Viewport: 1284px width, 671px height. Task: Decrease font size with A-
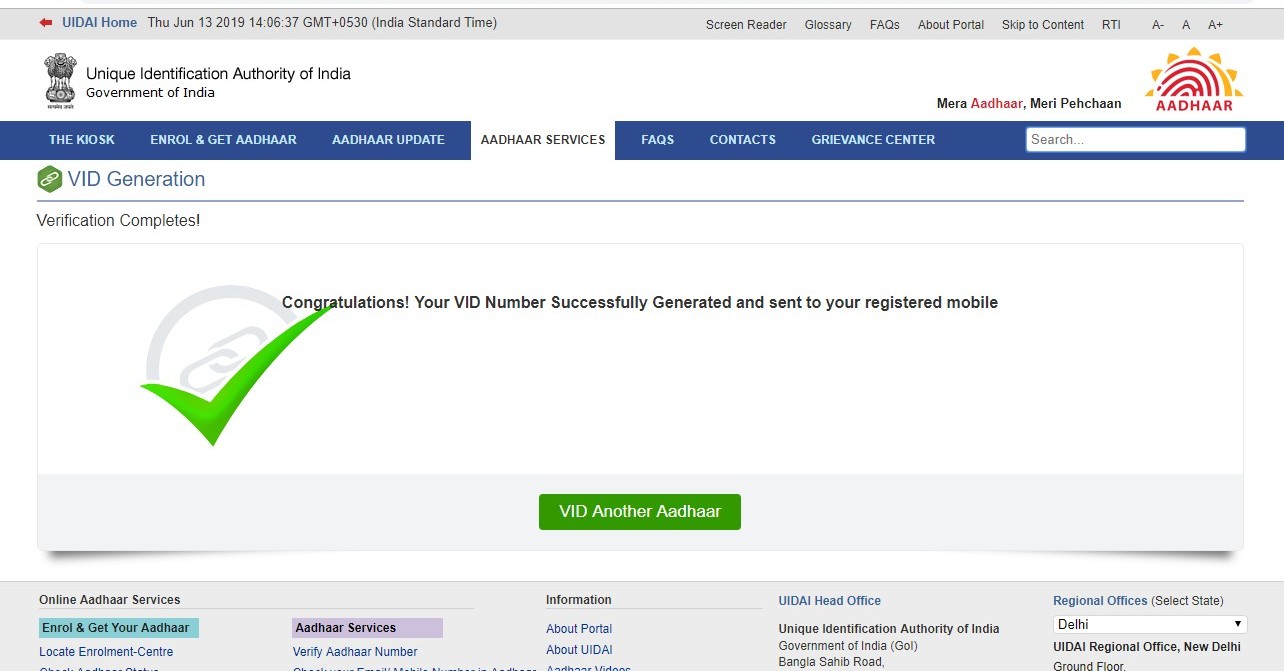(1158, 25)
